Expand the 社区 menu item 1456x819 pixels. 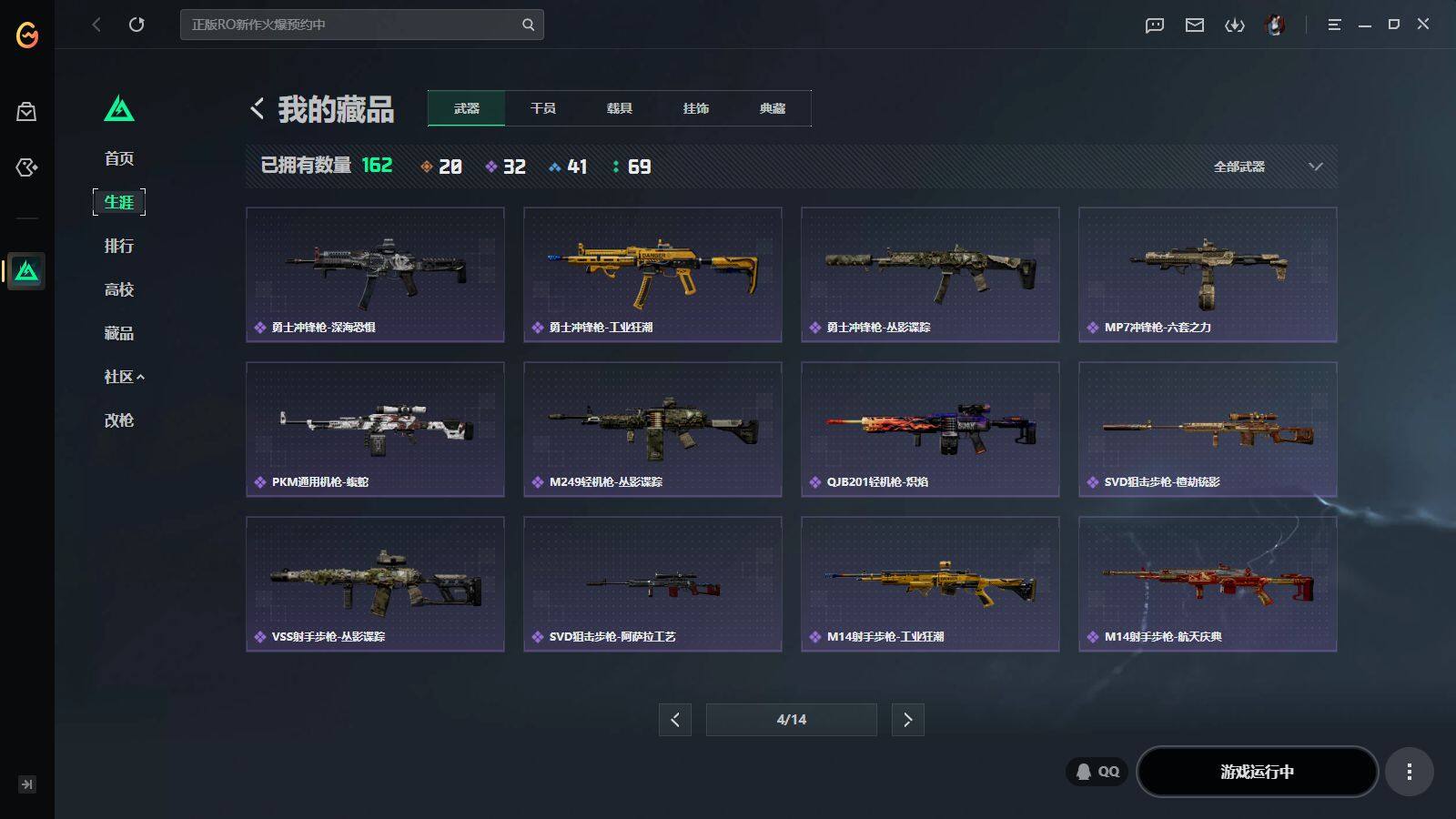pos(124,377)
